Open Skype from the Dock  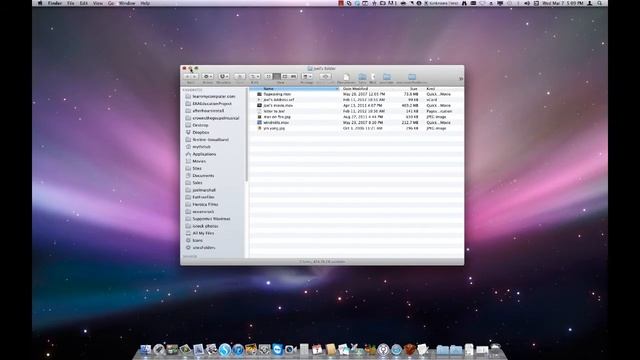pyautogui.click(x=224, y=349)
